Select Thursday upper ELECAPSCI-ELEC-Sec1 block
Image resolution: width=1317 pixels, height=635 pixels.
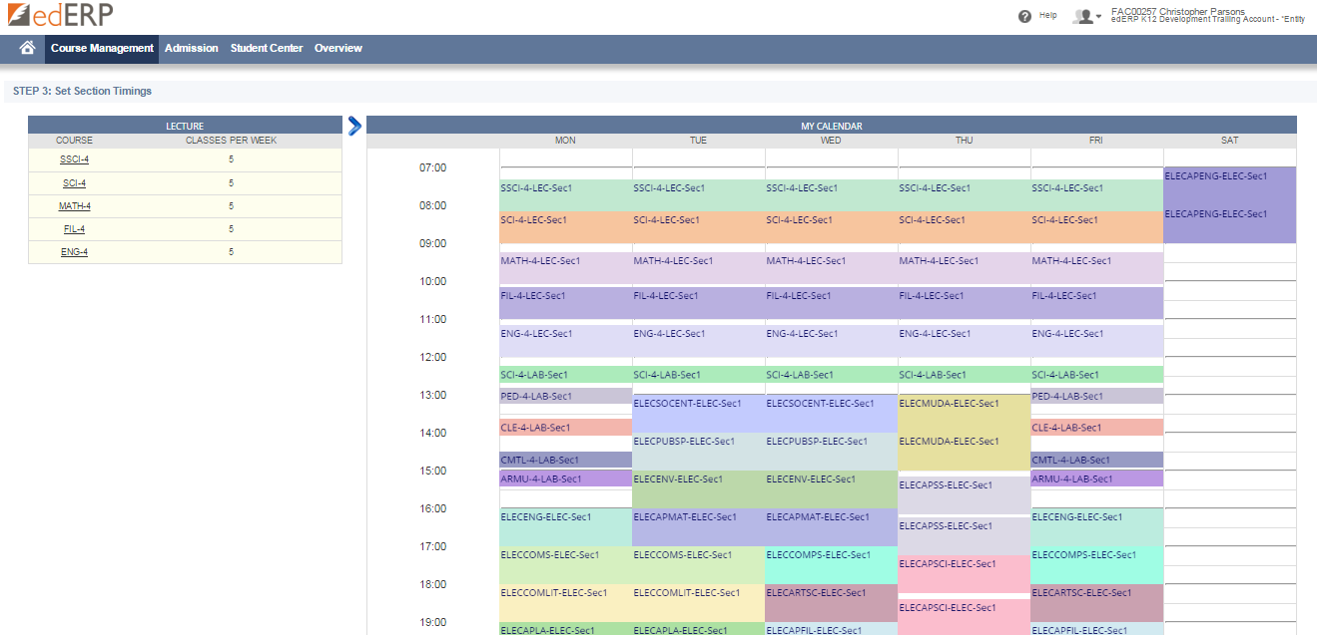965,575
